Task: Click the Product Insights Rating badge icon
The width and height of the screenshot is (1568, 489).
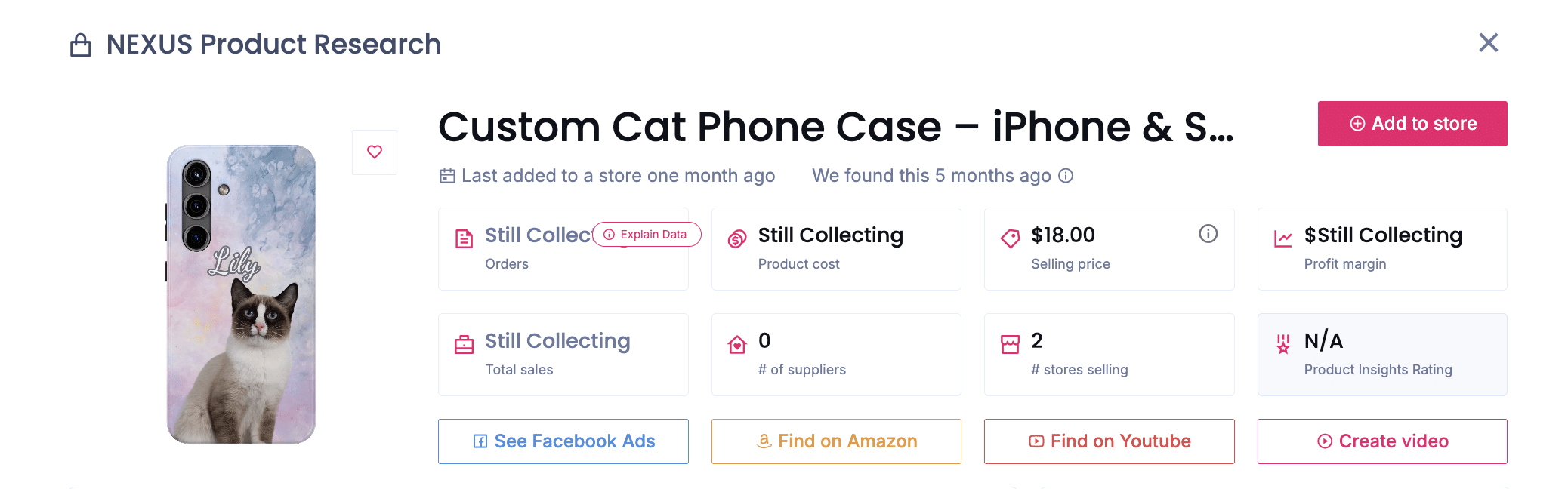Action: [x=1282, y=345]
